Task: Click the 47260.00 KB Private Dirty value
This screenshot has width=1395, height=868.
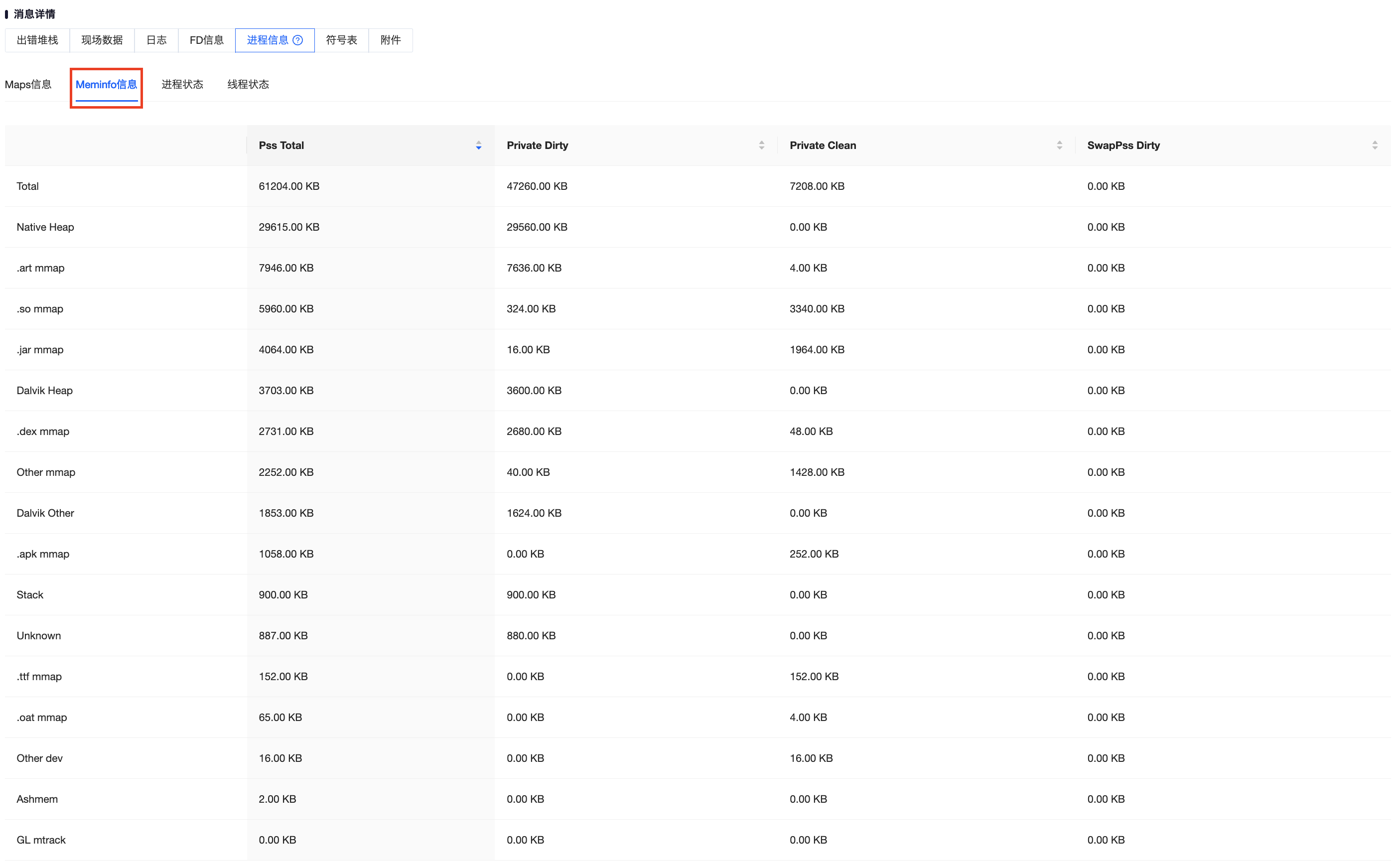Action: click(x=537, y=186)
